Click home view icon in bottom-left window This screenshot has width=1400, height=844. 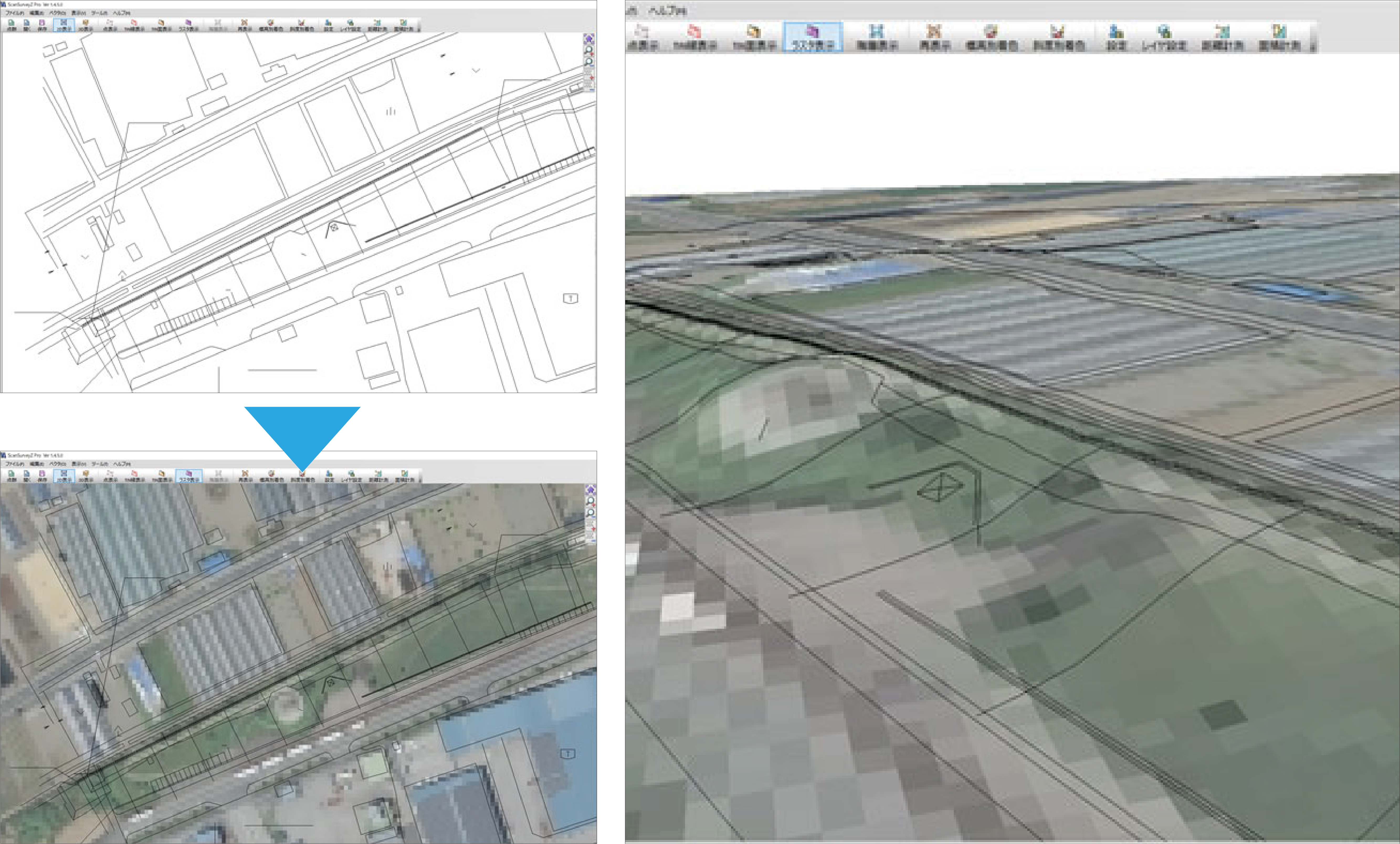pyautogui.click(x=590, y=490)
